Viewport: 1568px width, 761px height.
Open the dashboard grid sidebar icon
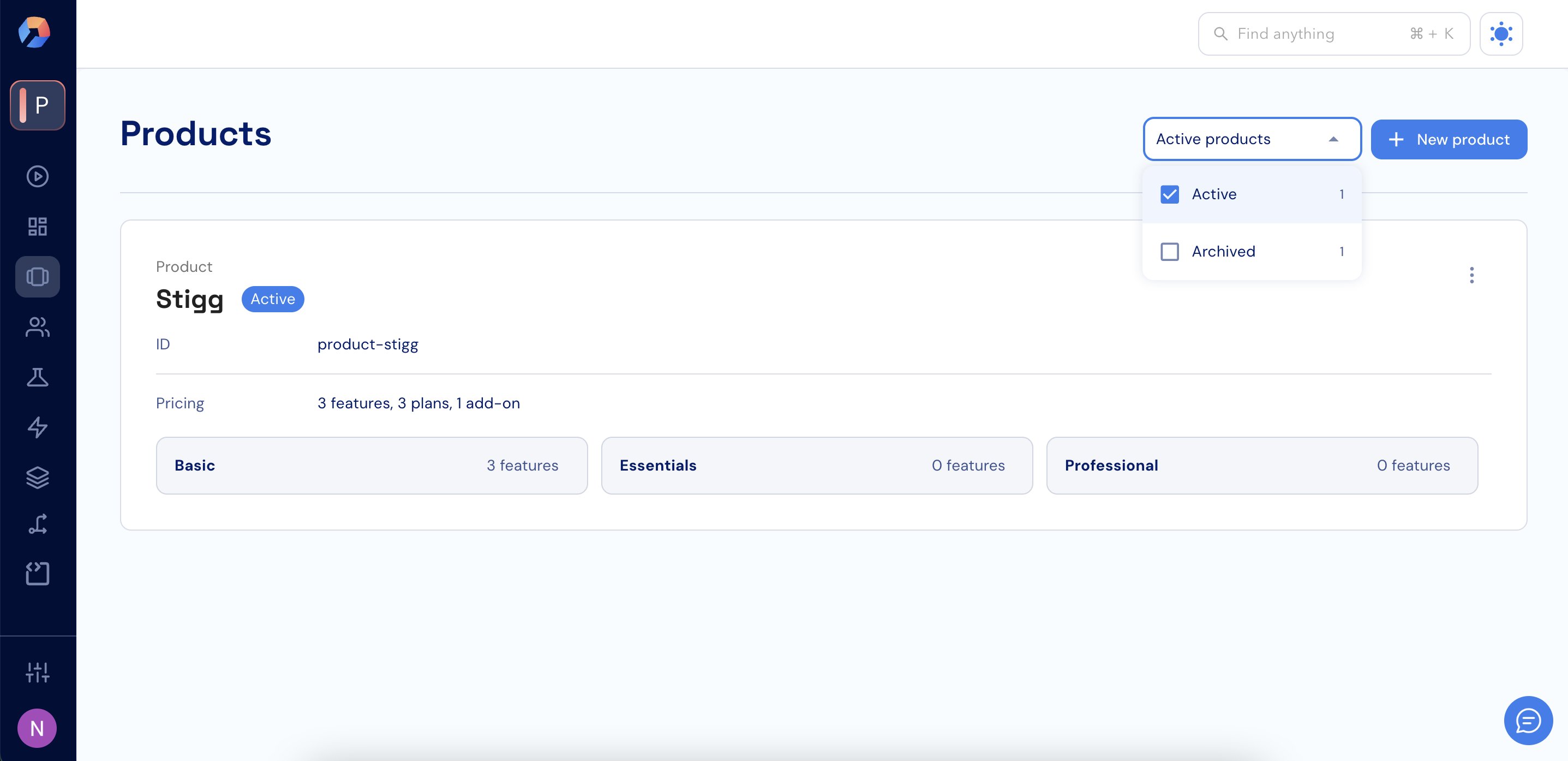[37, 227]
